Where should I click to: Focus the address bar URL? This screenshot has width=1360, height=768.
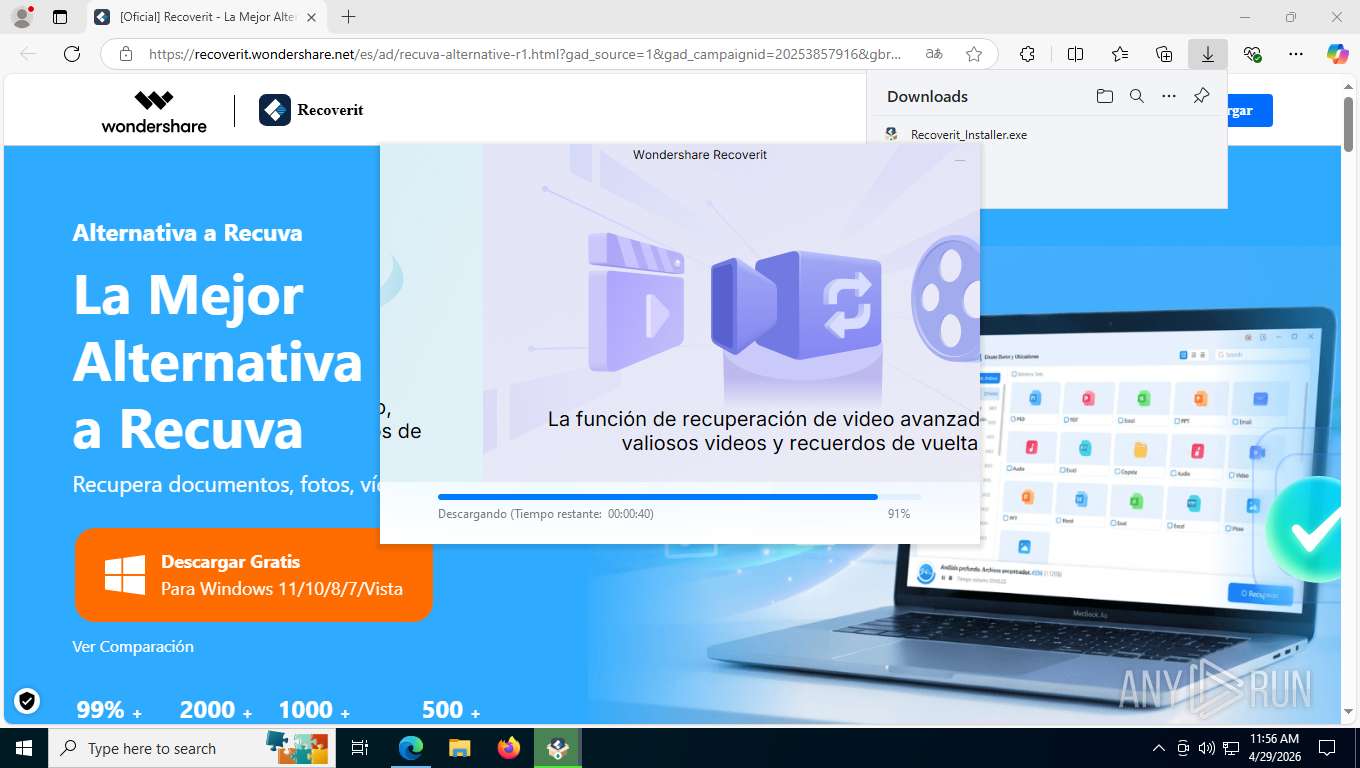point(524,54)
